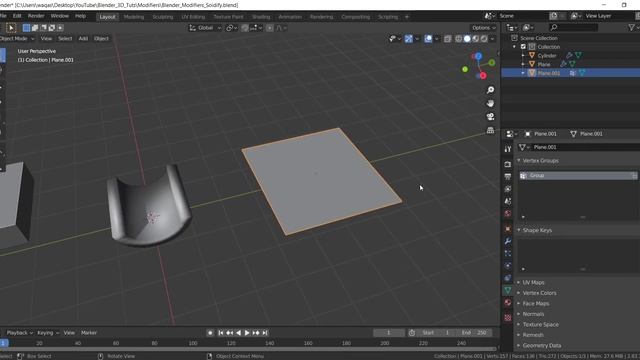
Task: Switch perspective/orthographic grid gizmo icon
Action: [x=490, y=130]
